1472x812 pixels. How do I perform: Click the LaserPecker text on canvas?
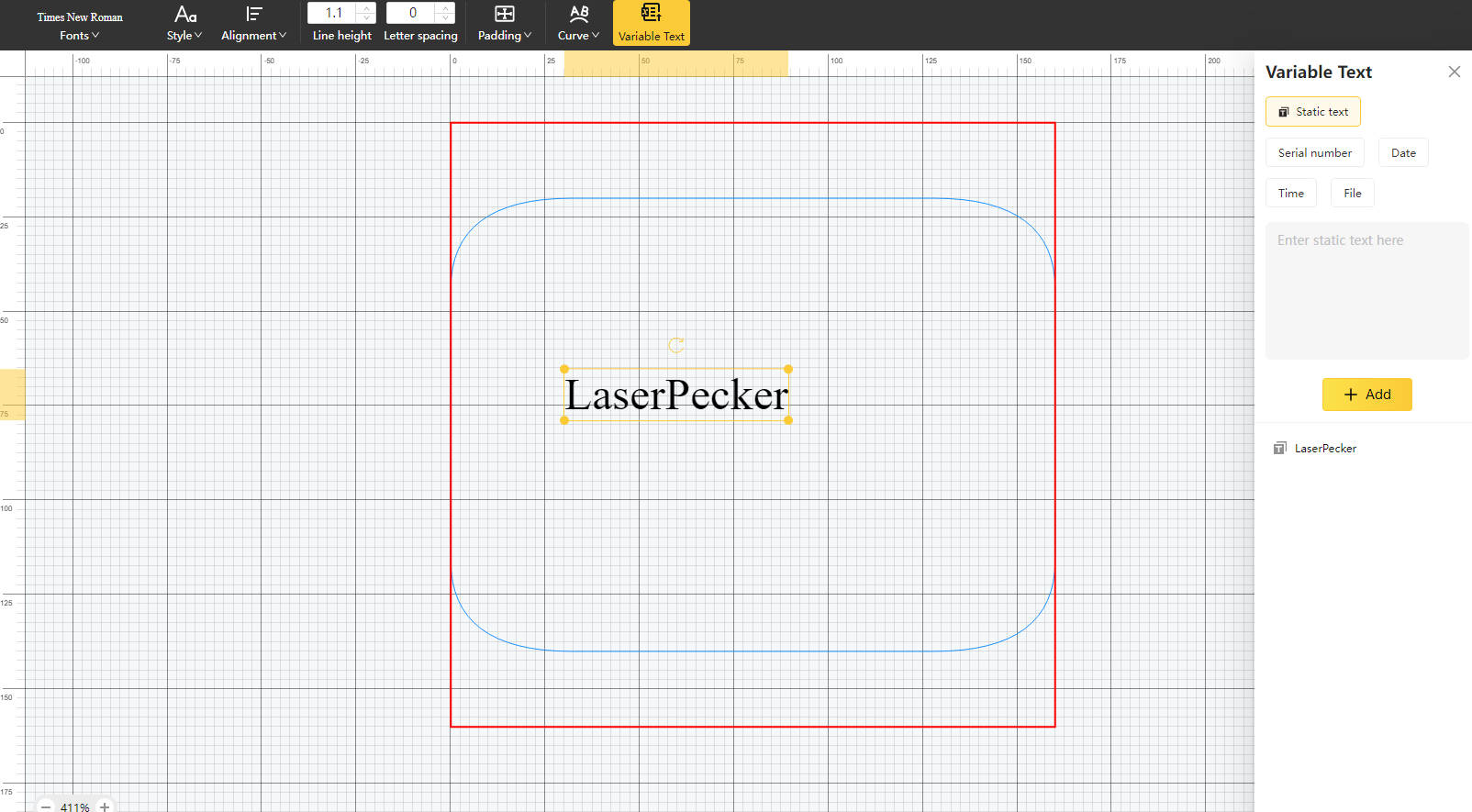click(x=676, y=395)
